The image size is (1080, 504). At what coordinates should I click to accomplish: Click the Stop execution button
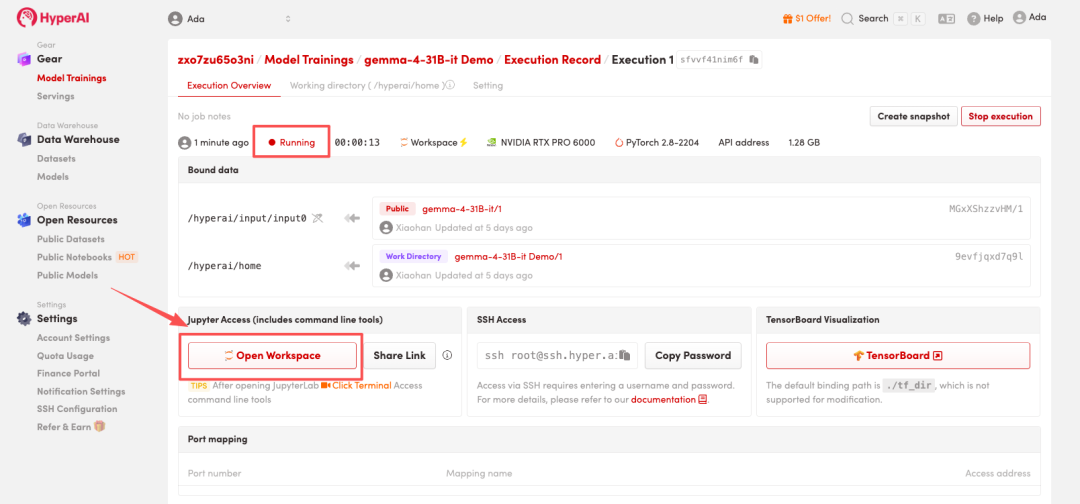click(x=1000, y=116)
